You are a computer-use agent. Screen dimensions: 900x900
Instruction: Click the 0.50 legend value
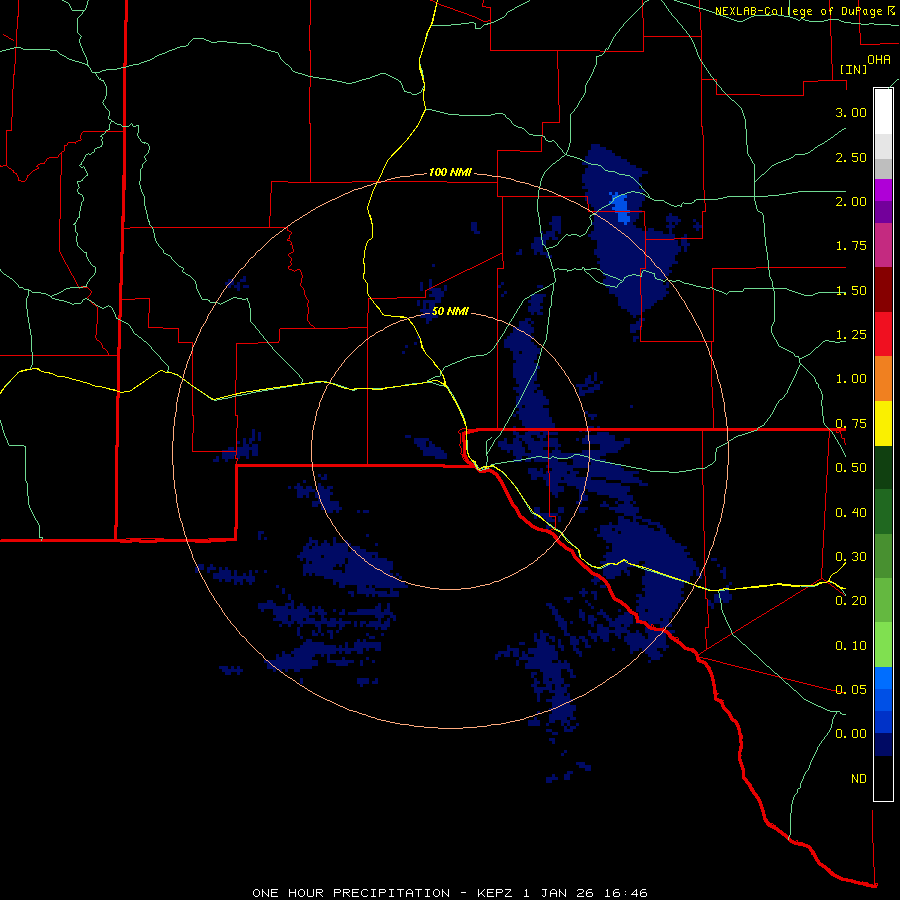pos(851,468)
